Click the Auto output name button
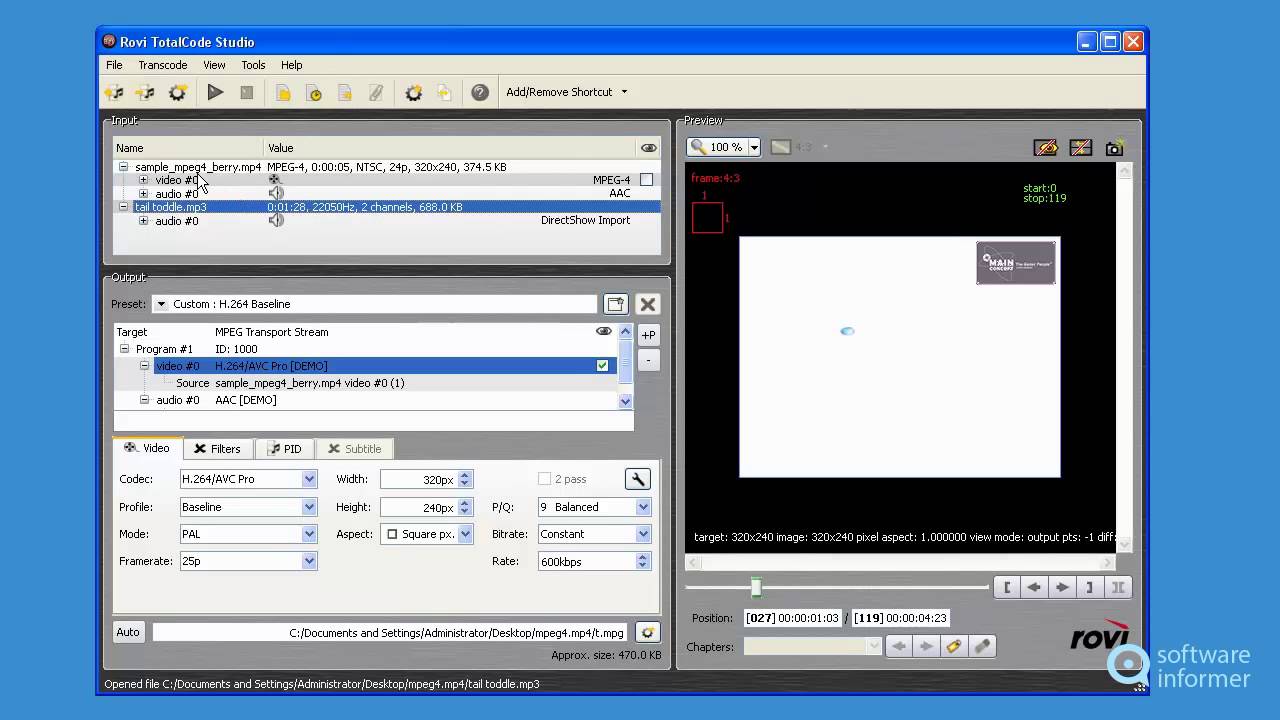The image size is (1280, 720). (x=128, y=632)
